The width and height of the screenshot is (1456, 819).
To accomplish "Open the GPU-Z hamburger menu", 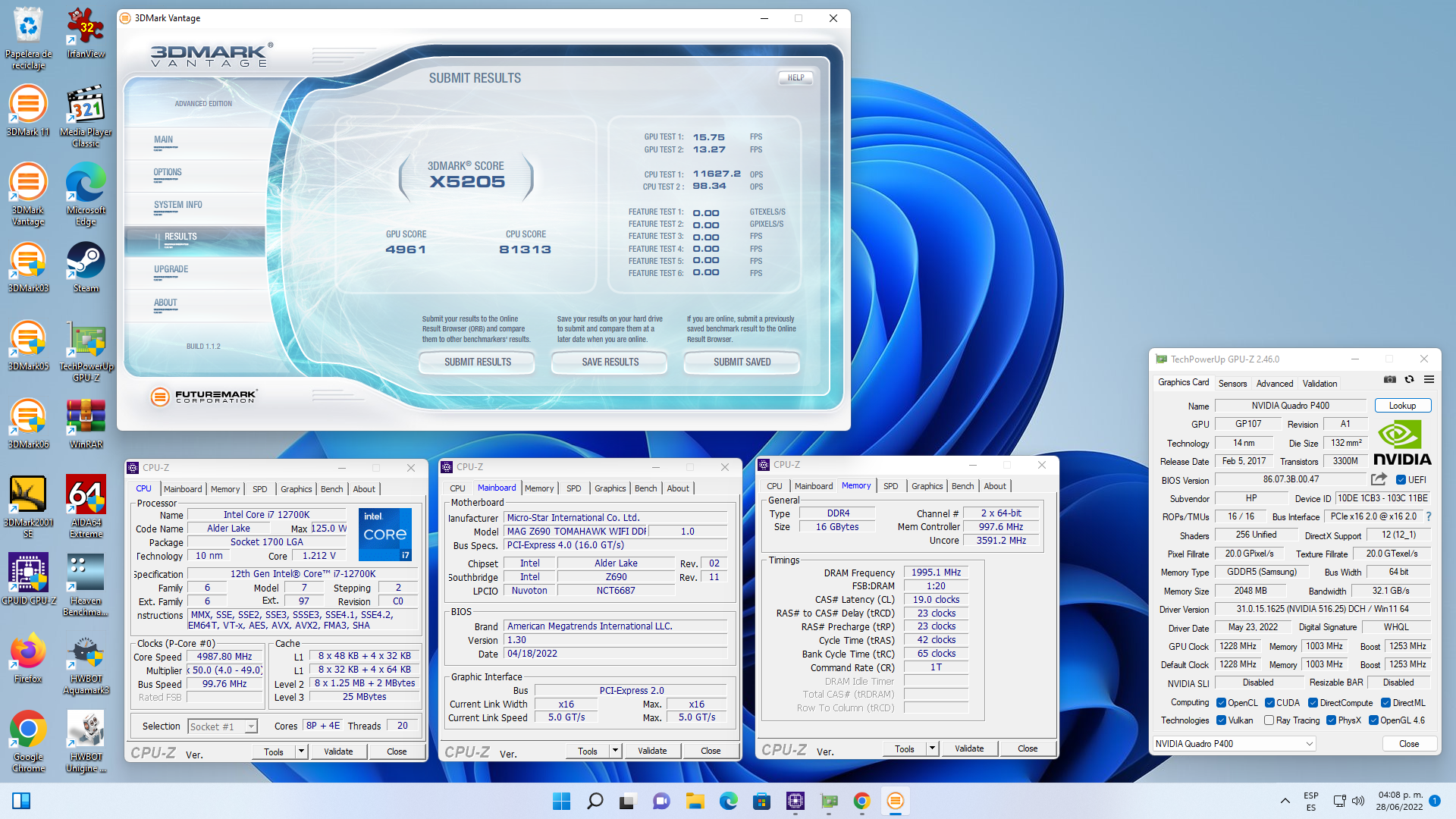I will pyautogui.click(x=1429, y=380).
